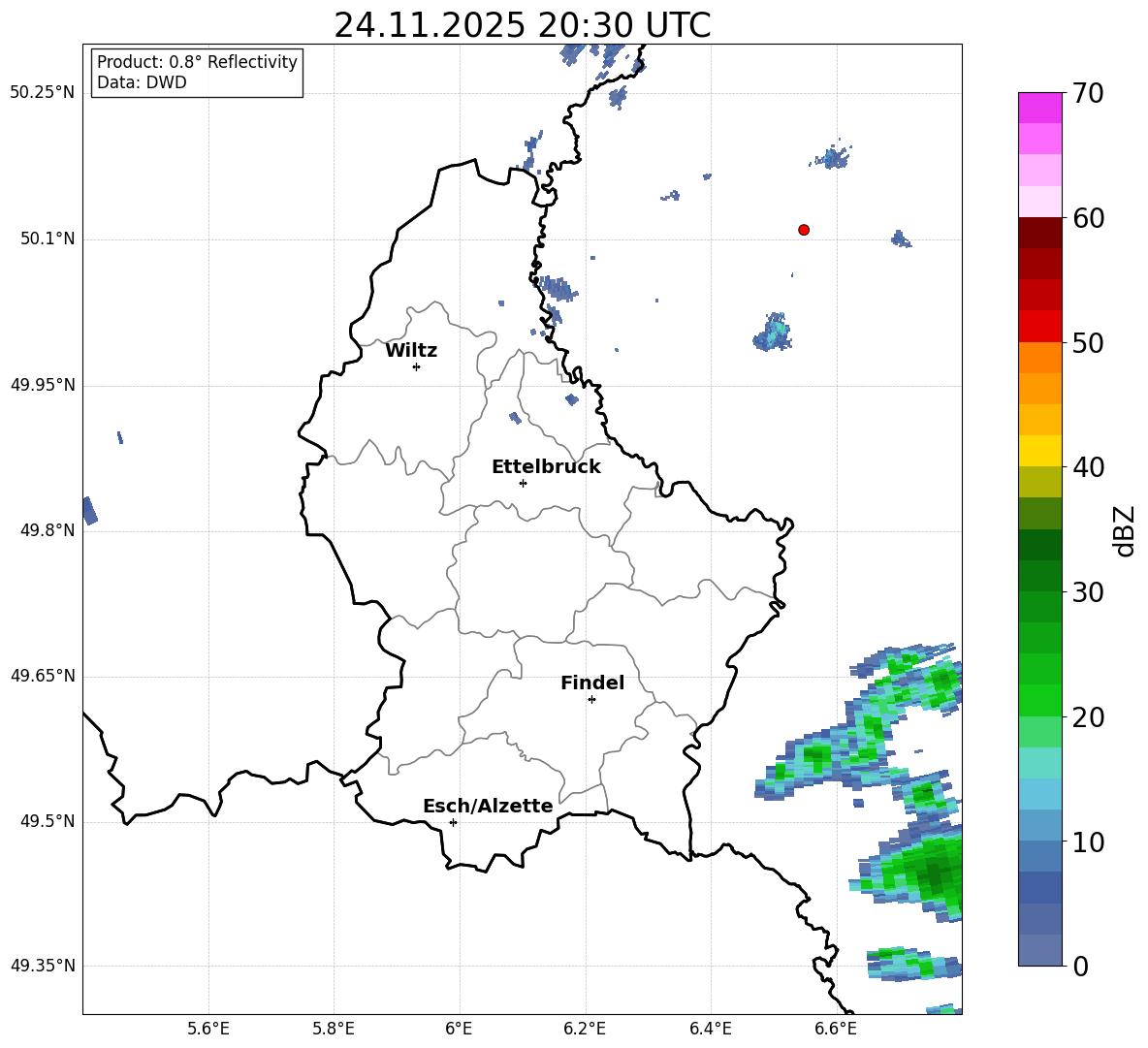Click the Findel cross marker

(x=591, y=700)
